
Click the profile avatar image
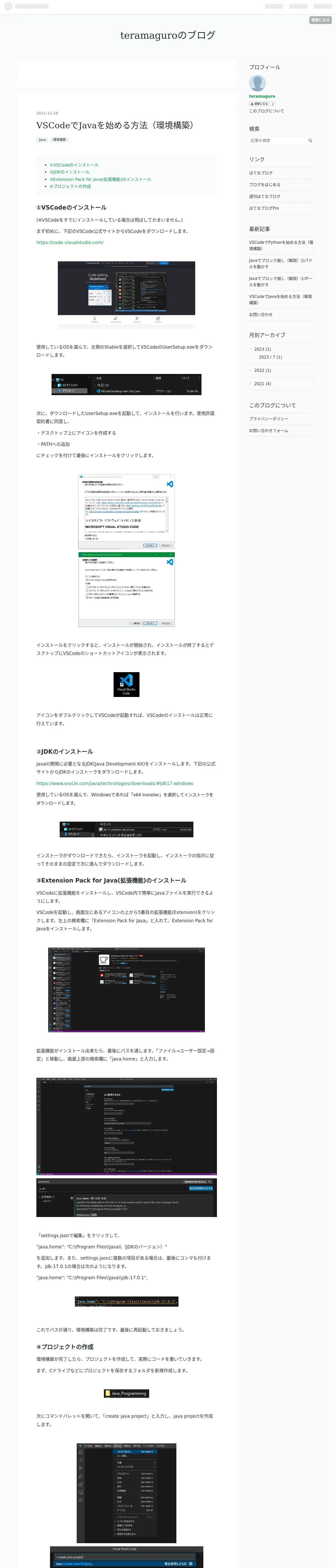click(257, 83)
